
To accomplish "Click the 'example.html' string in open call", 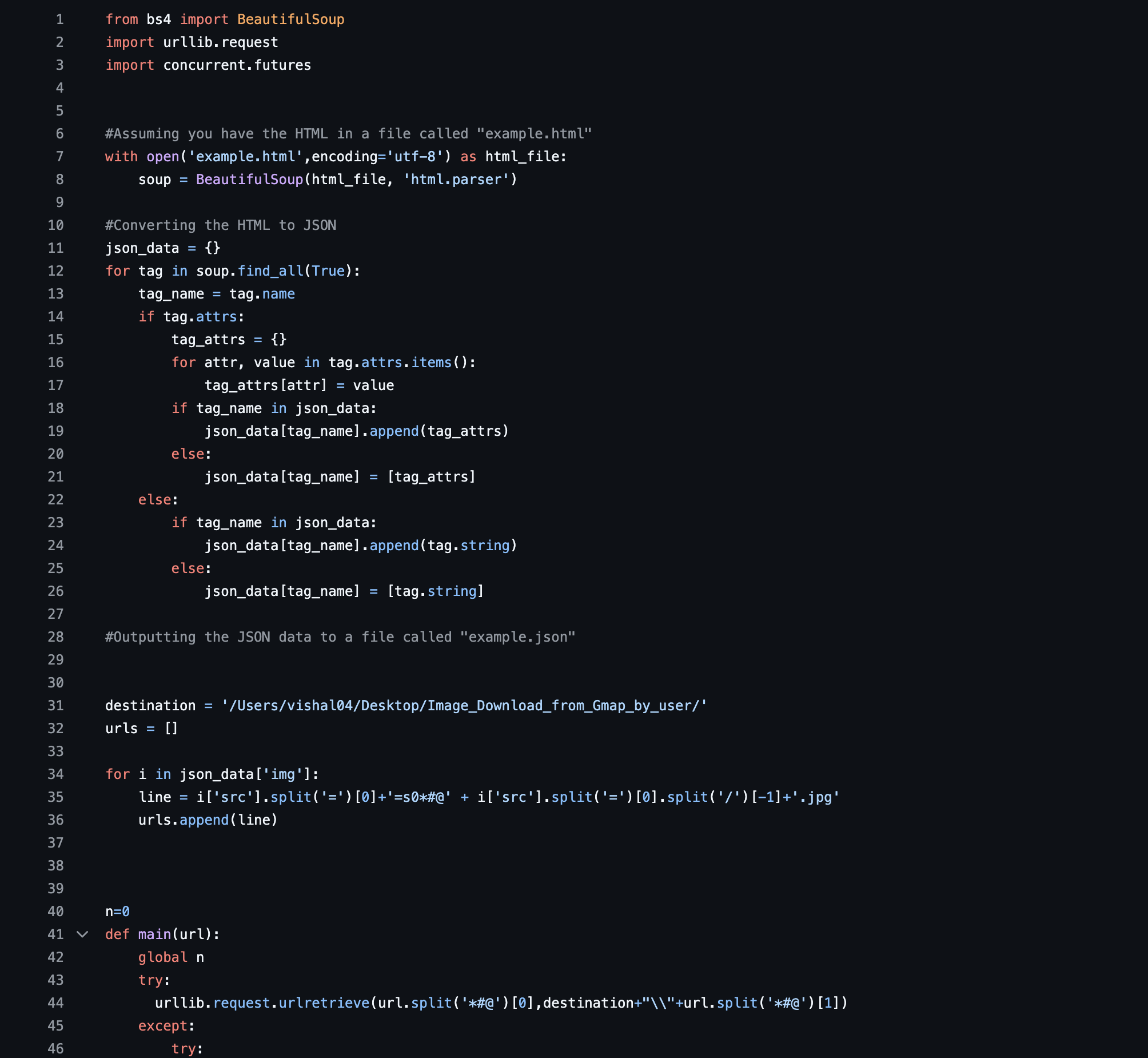I will pyautogui.click(x=245, y=157).
